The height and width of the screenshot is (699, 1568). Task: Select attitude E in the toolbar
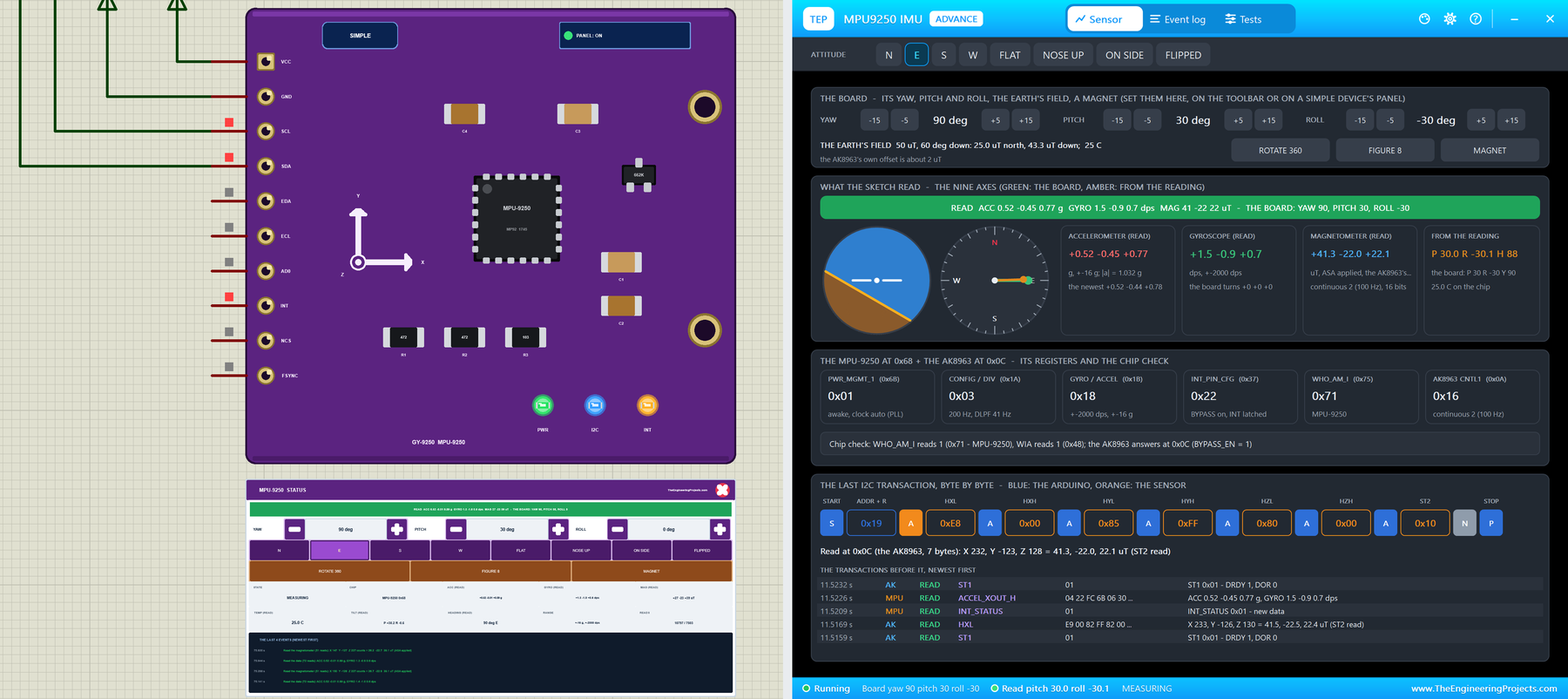pos(916,55)
